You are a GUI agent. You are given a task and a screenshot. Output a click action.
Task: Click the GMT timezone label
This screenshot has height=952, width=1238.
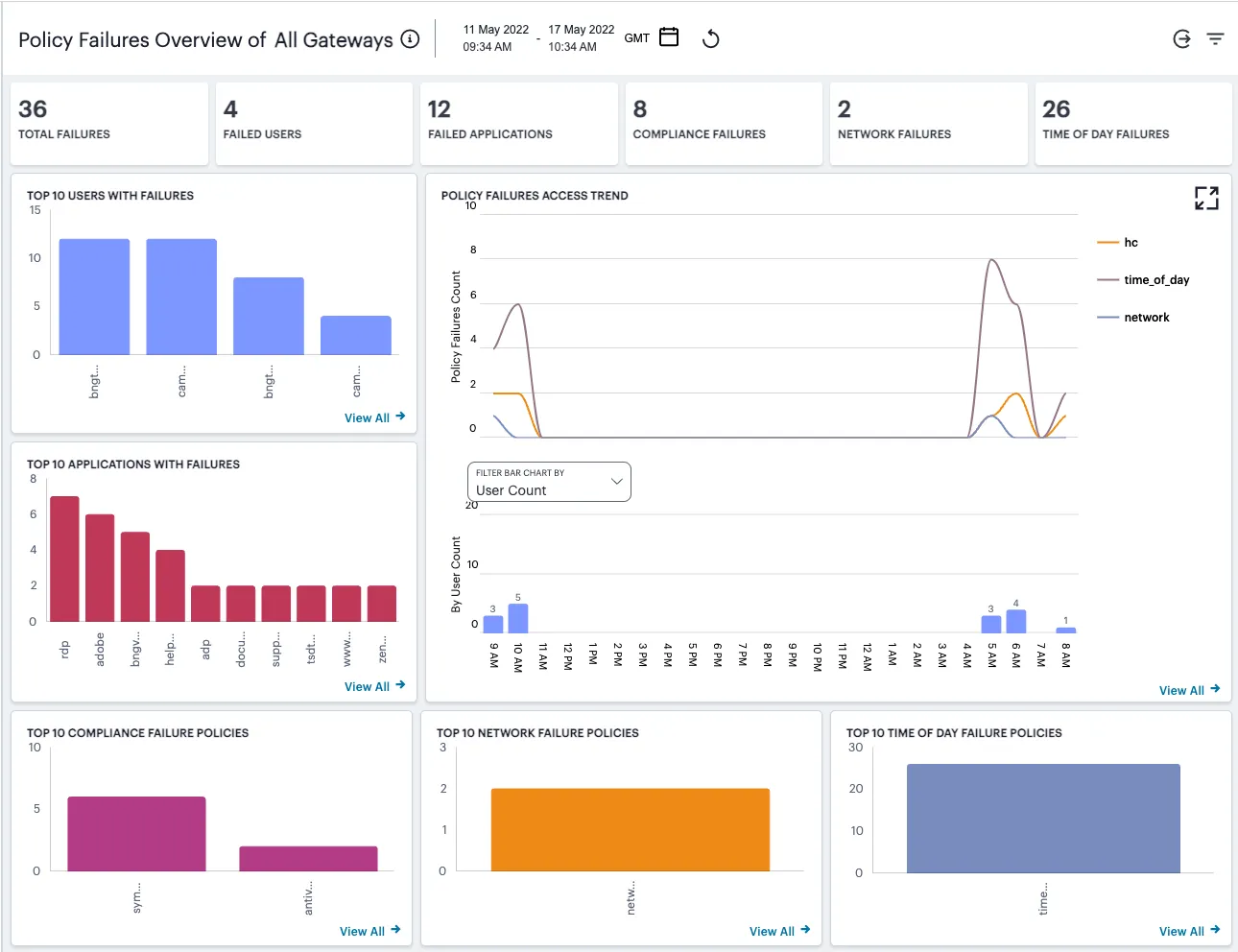(637, 38)
